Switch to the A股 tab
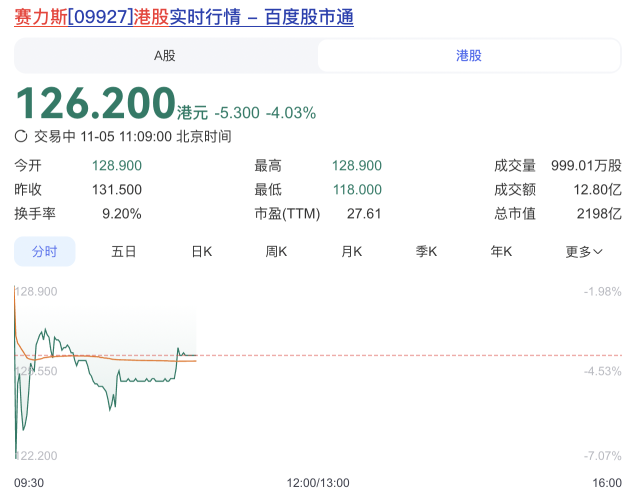 (164, 56)
